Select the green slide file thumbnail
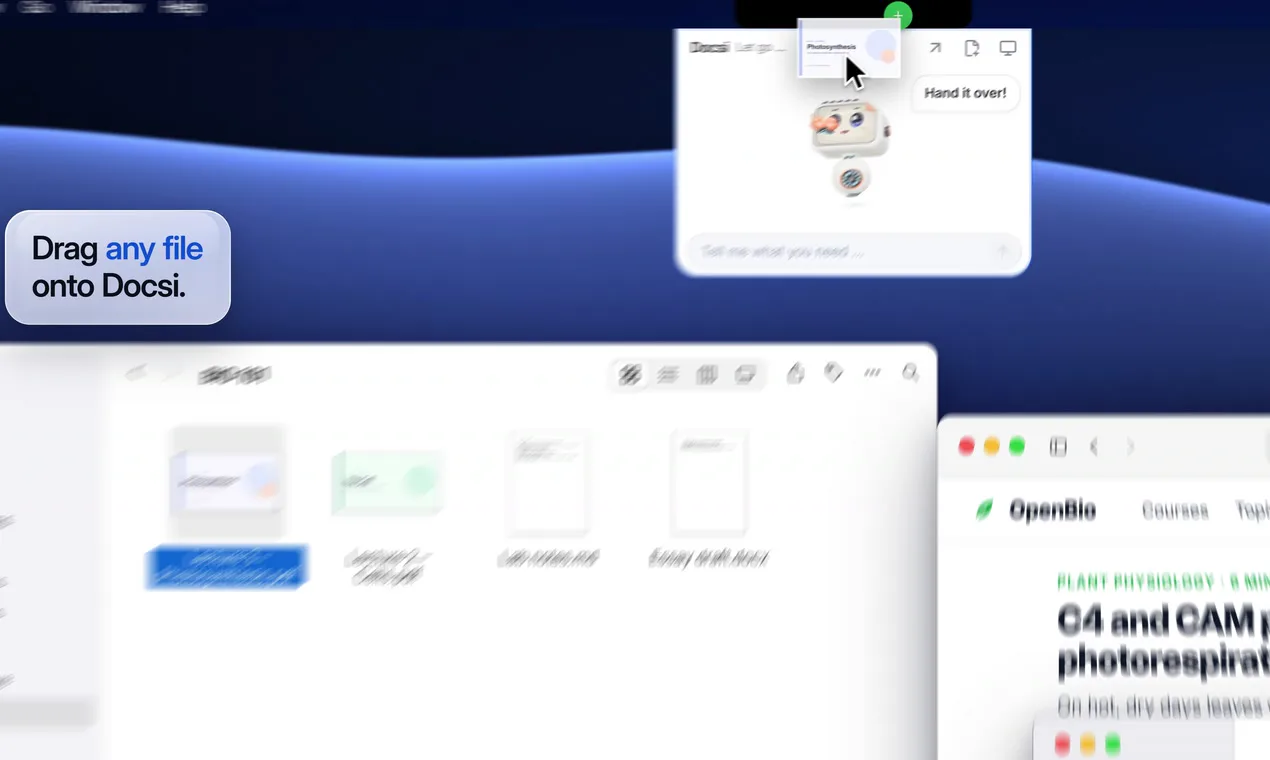Viewport: 1270px width, 760px height. click(387, 482)
